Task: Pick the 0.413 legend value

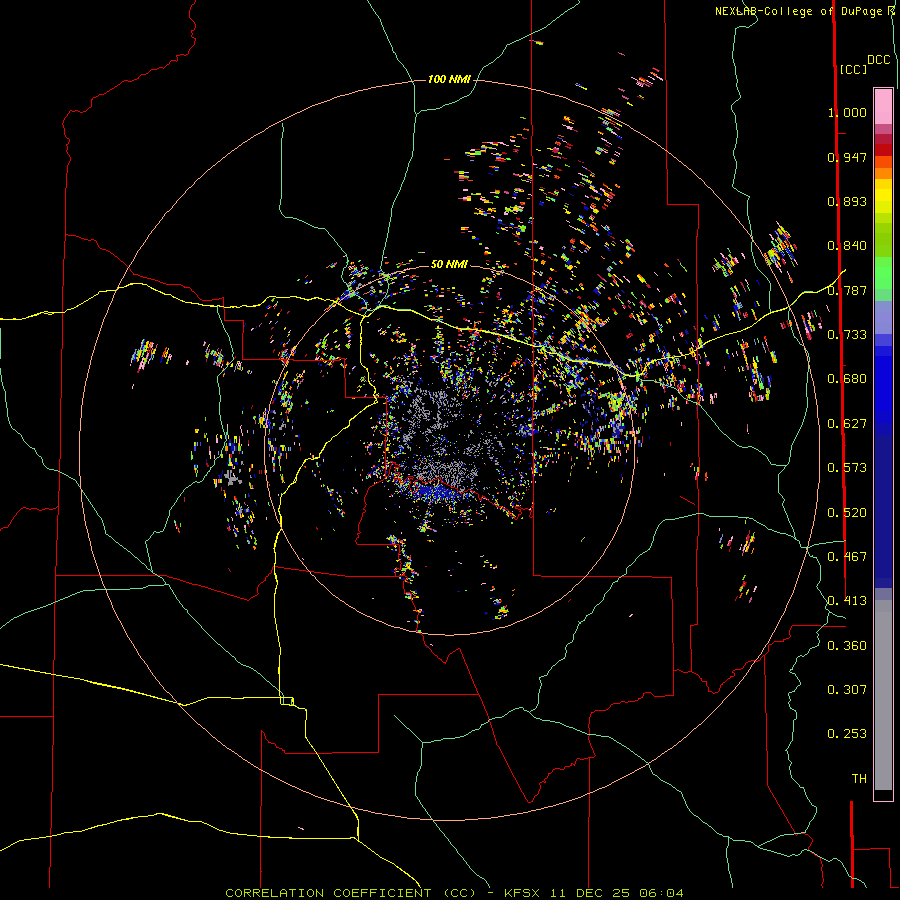Action: [x=847, y=601]
